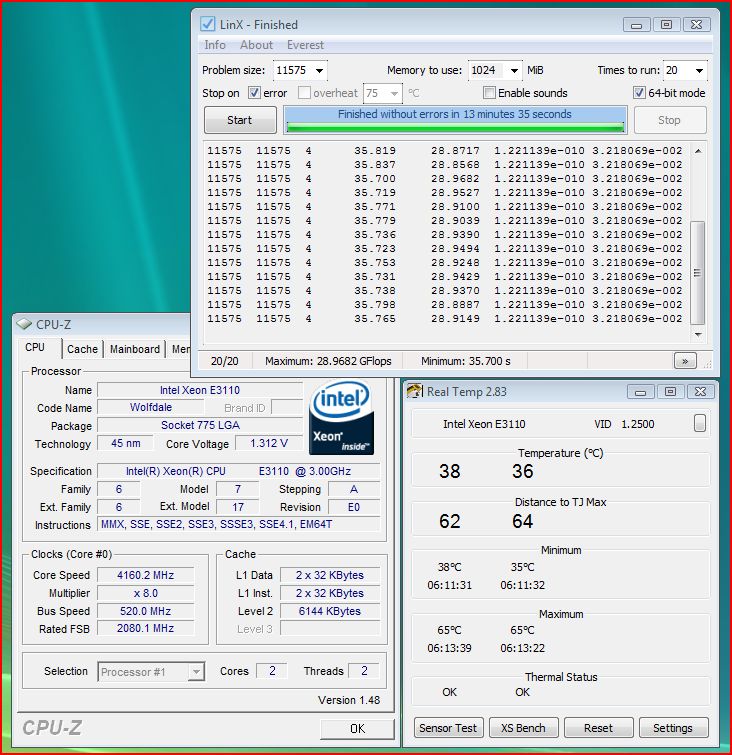Viewport: 732px width, 755px height.
Task: Click scroll up arrow in LinX results
Action: click(x=698, y=151)
